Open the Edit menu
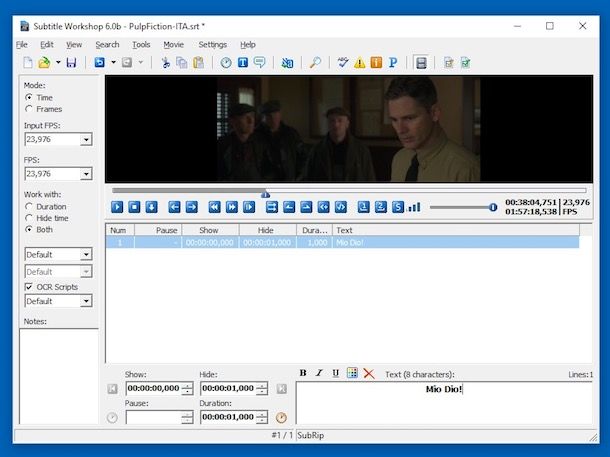 pyautogui.click(x=47, y=45)
